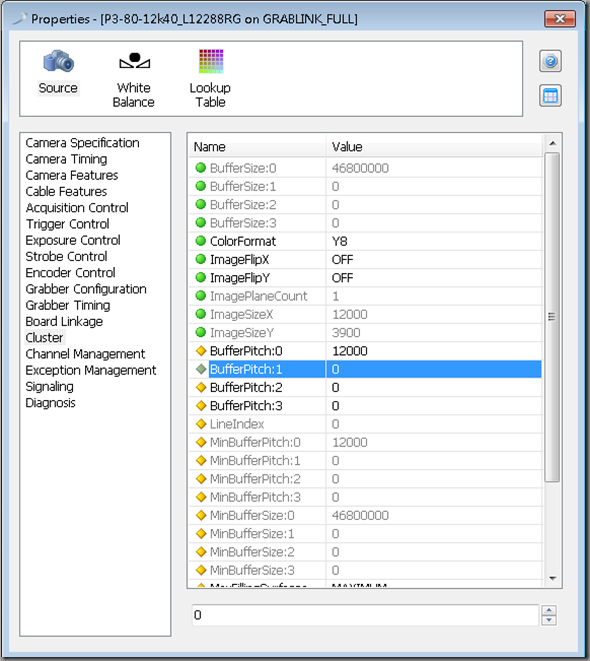Click the scrollbar down arrow in parameter list
This screenshot has width=590, height=661.
[x=552, y=578]
